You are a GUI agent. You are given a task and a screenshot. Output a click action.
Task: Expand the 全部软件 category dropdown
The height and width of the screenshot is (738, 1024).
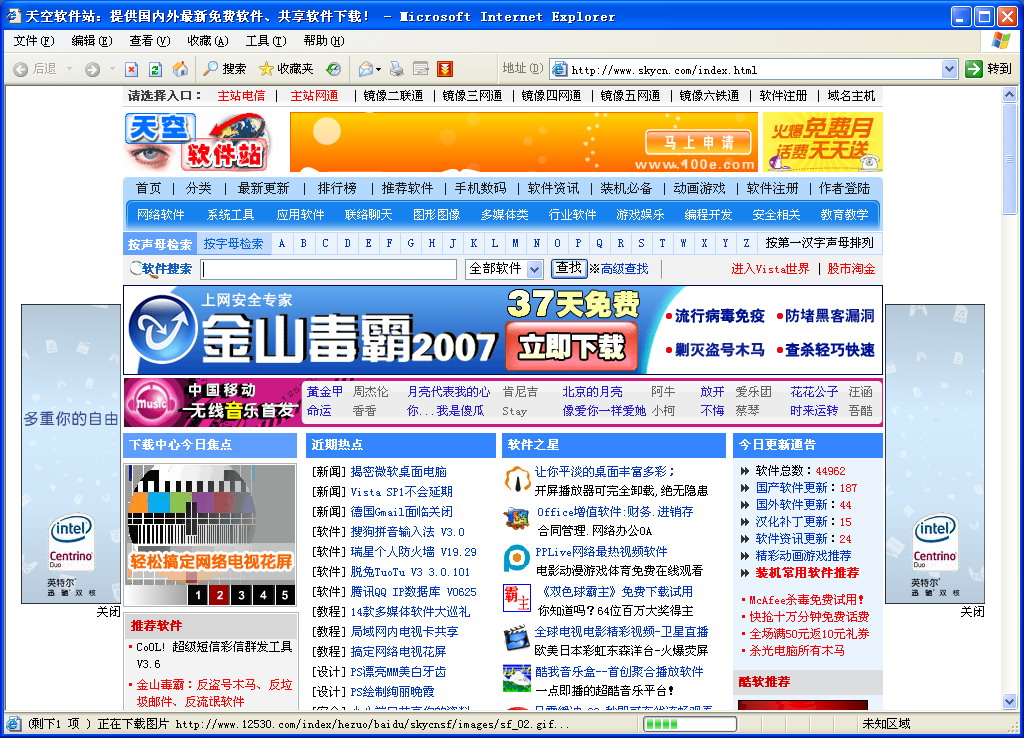tap(535, 269)
